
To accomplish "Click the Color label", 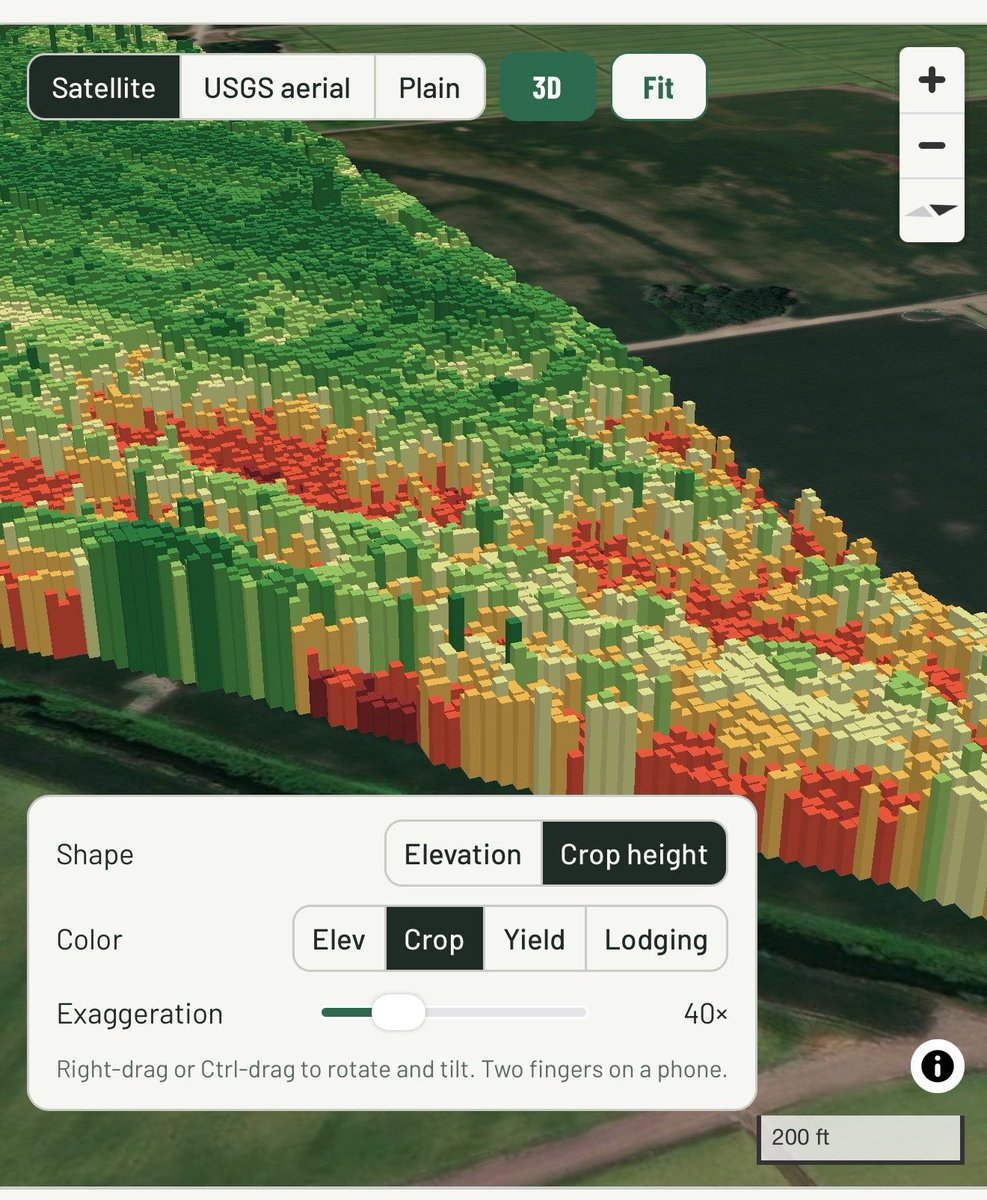I will click(90, 940).
